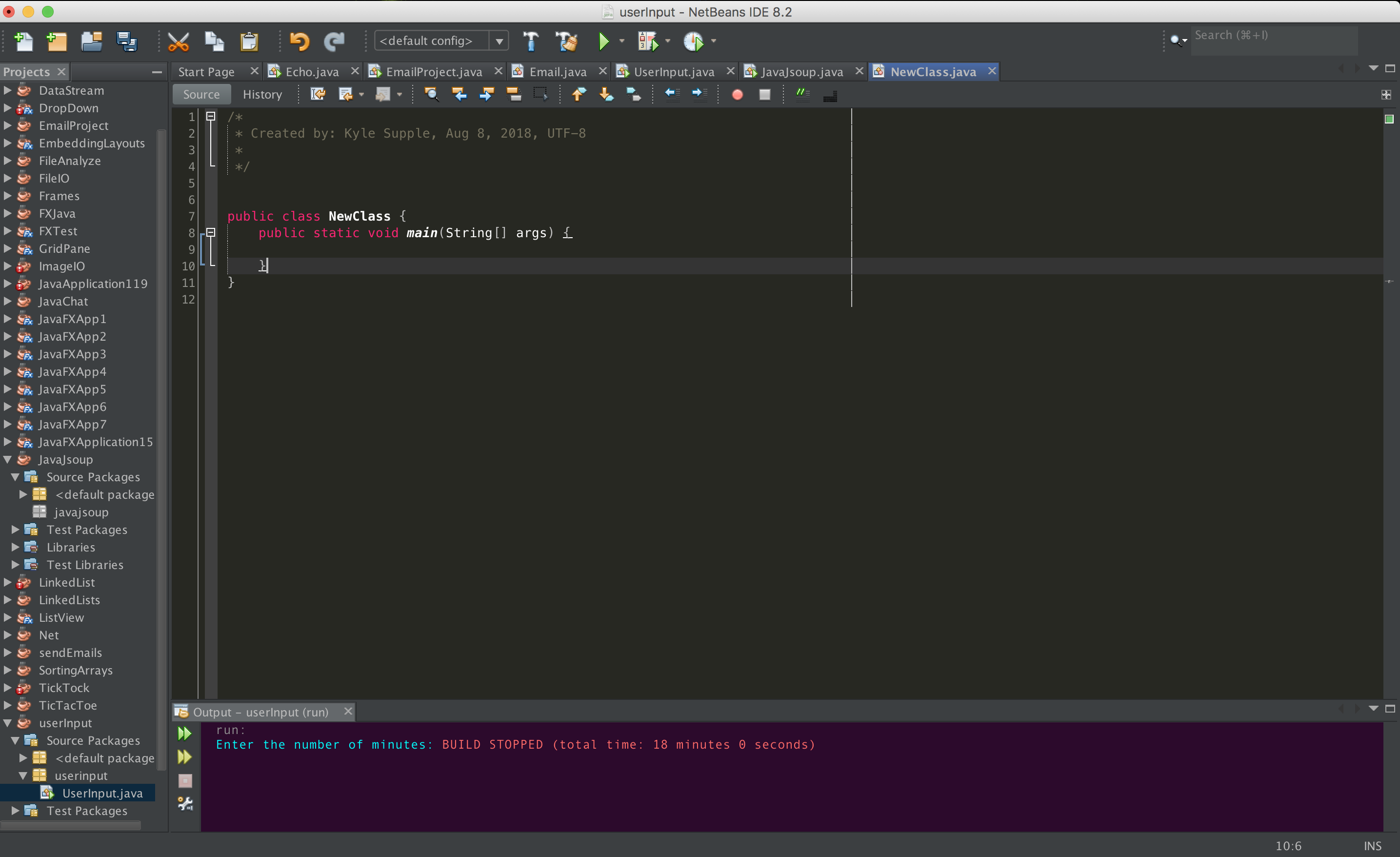Click the Clean and Build hammer button
This screenshot has height=857, width=1400.
point(566,41)
